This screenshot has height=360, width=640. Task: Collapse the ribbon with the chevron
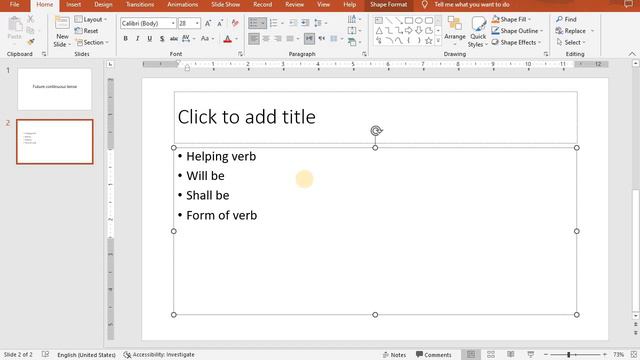[632, 54]
